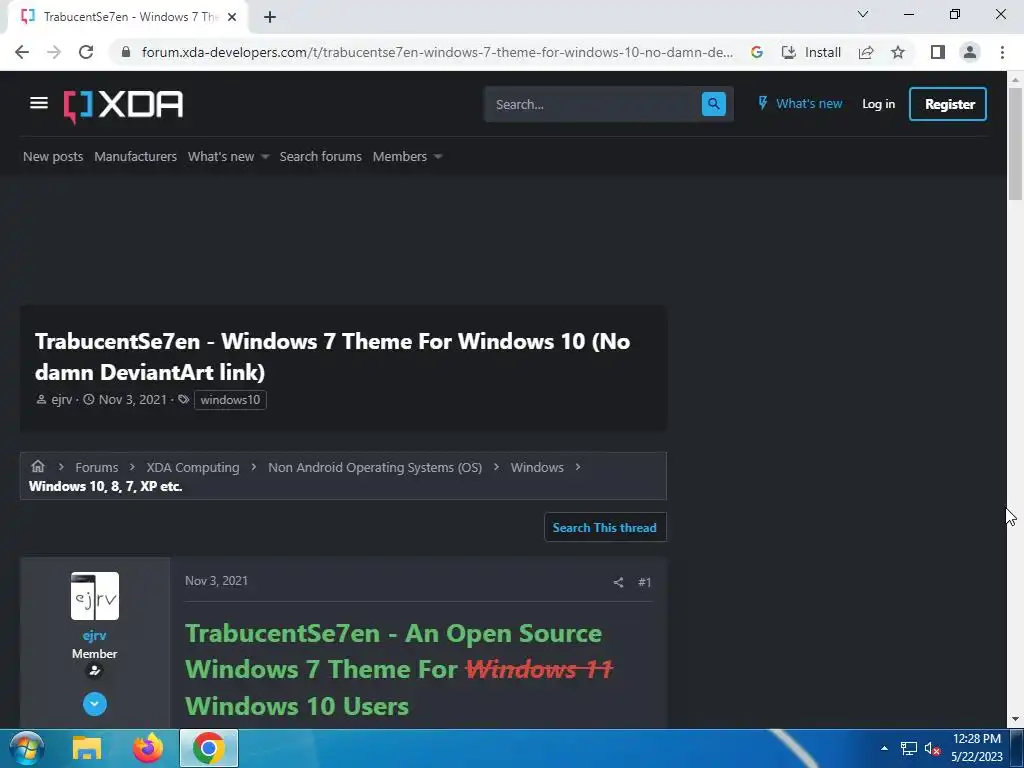Open a new browser tab
1024x768 pixels.
(x=270, y=17)
